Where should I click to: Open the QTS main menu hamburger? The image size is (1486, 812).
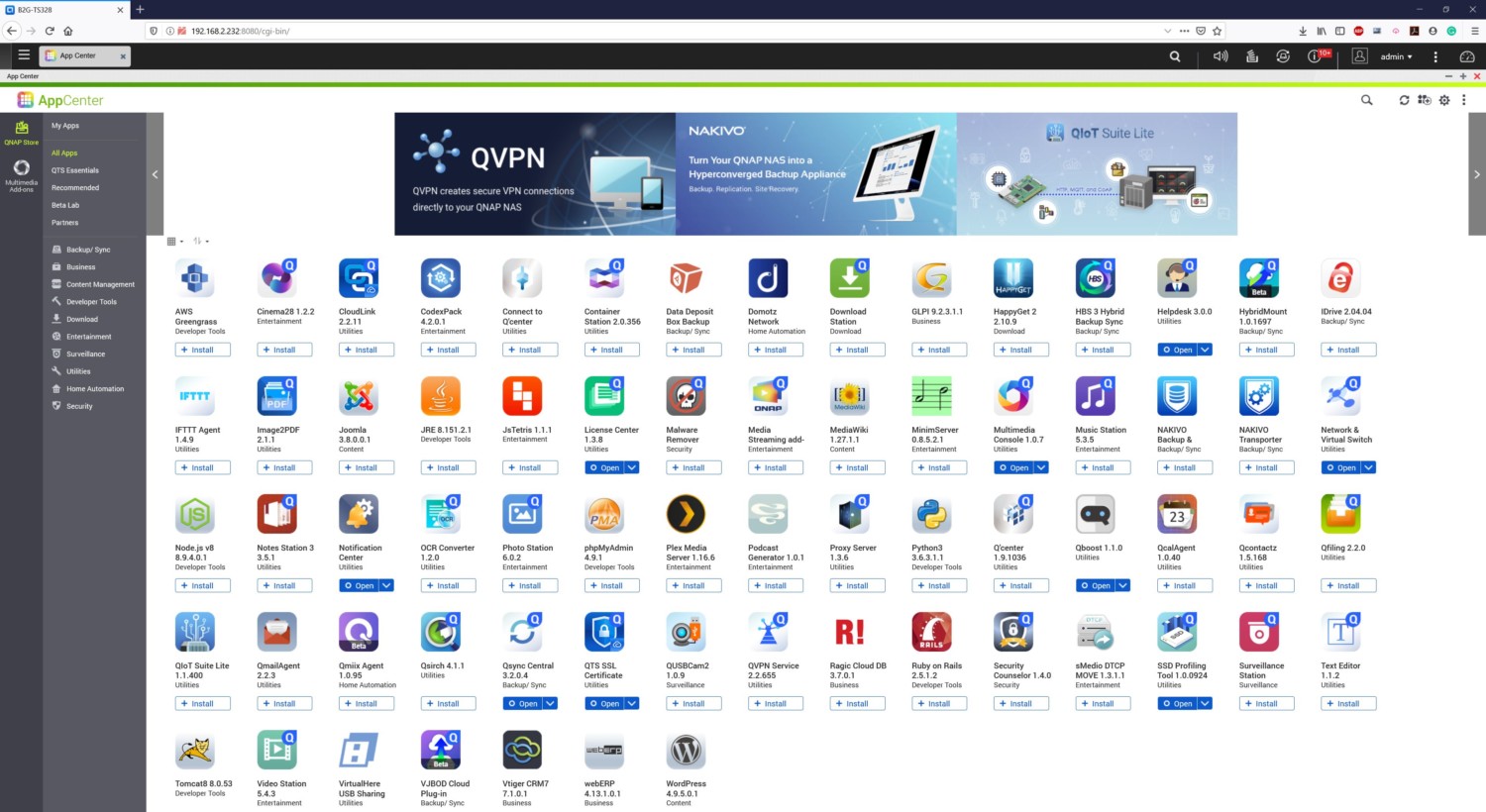point(24,55)
